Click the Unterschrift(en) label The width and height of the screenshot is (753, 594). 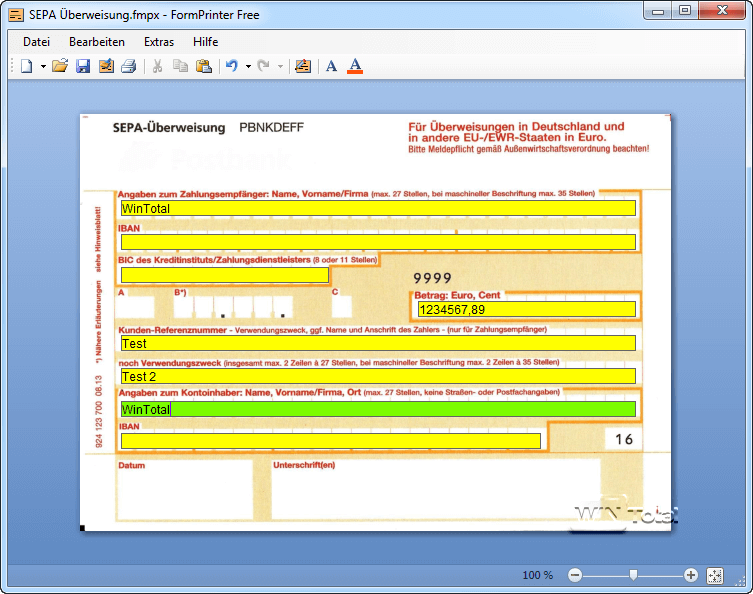[304, 465]
